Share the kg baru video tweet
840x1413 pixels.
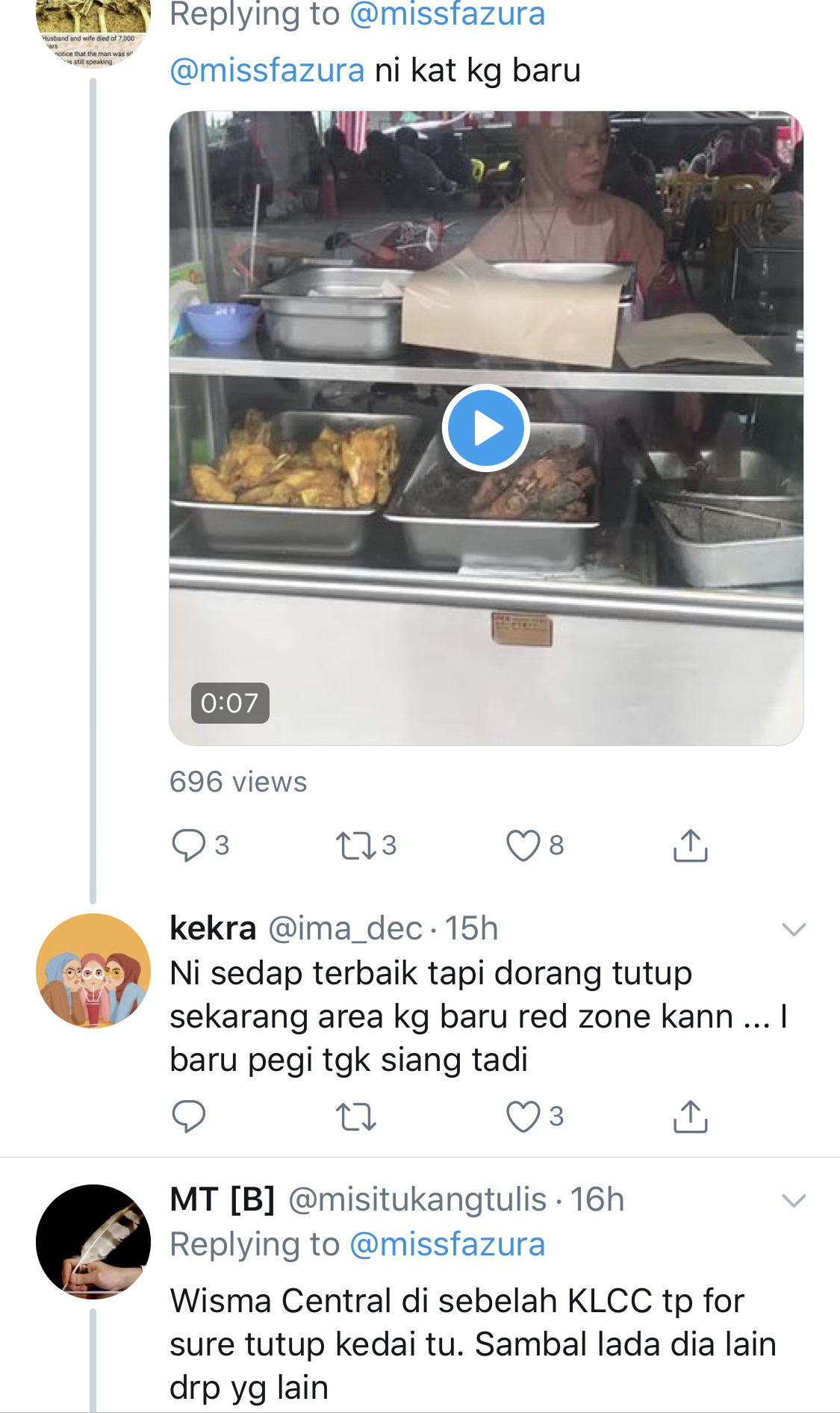pos(690,845)
